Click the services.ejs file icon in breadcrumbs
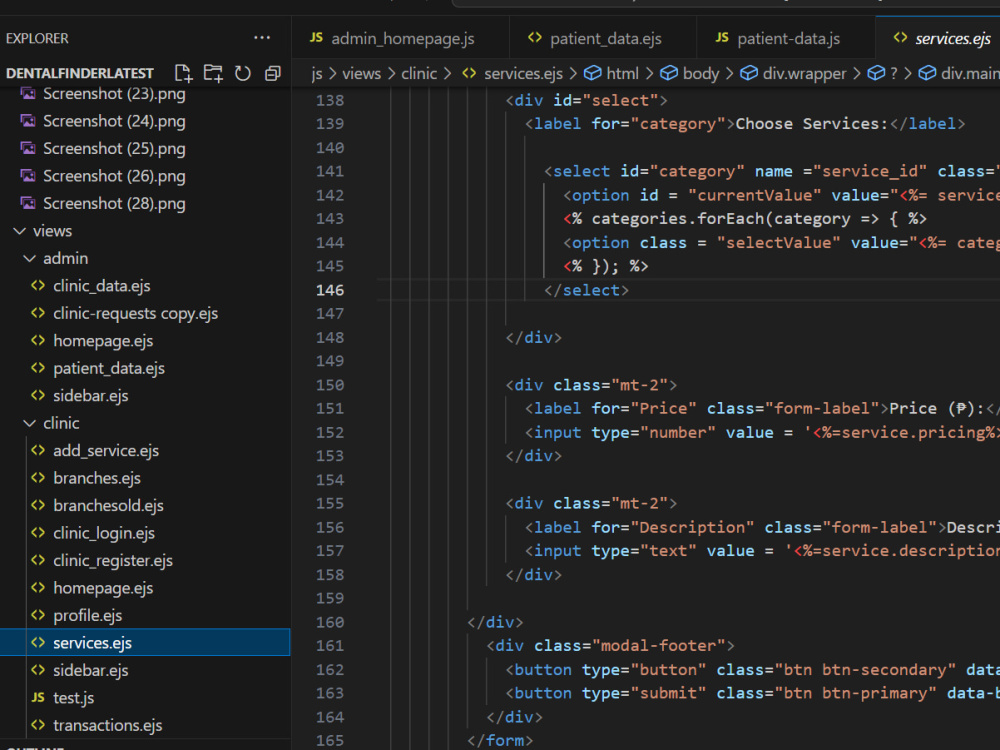 tap(469, 73)
